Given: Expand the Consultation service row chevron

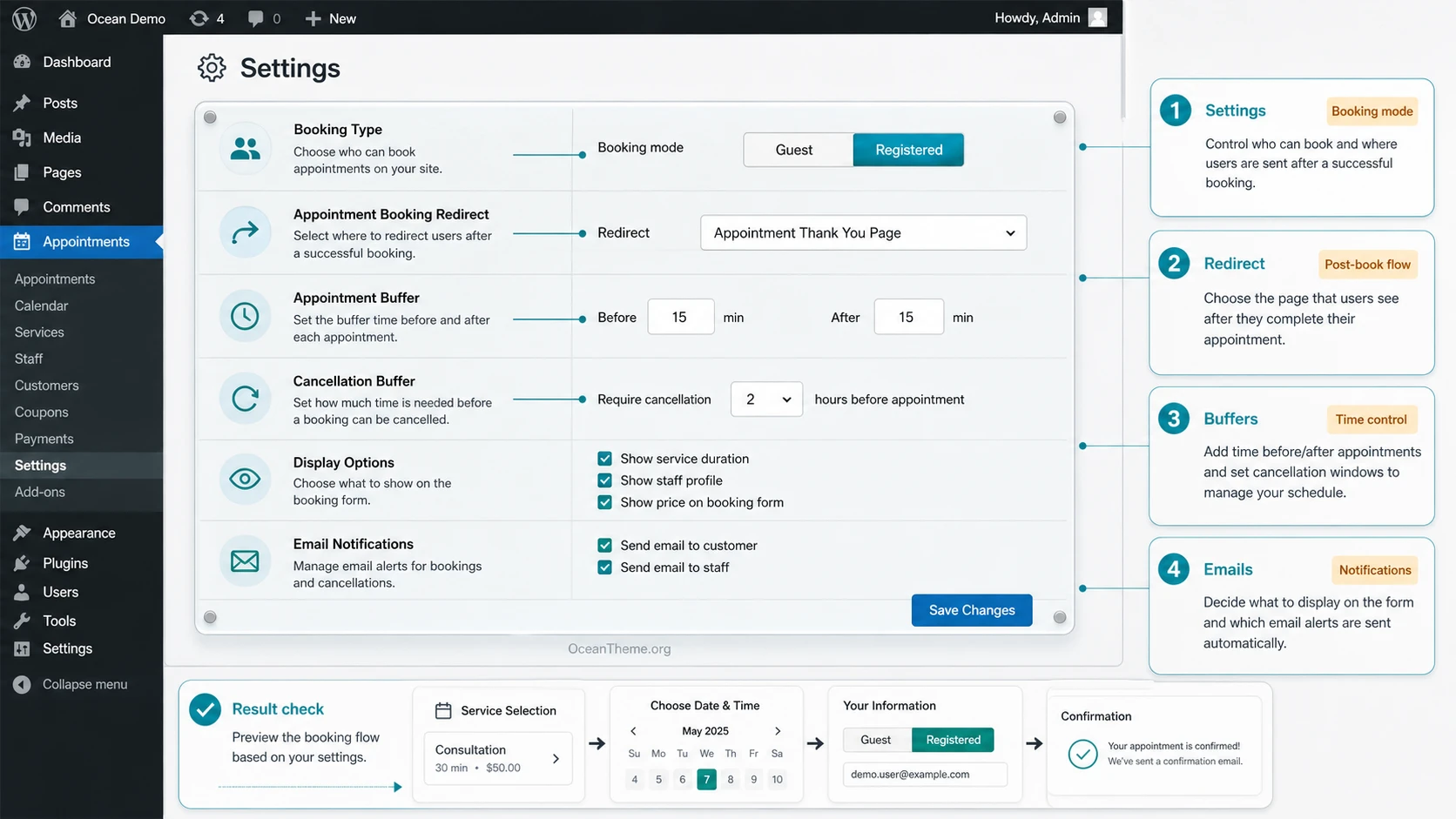Looking at the screenshot, I should point(556,759).
